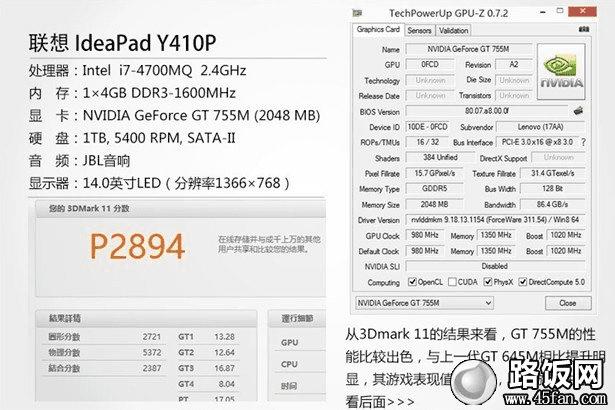Click the GPU Name field

(x=469, y=49)
